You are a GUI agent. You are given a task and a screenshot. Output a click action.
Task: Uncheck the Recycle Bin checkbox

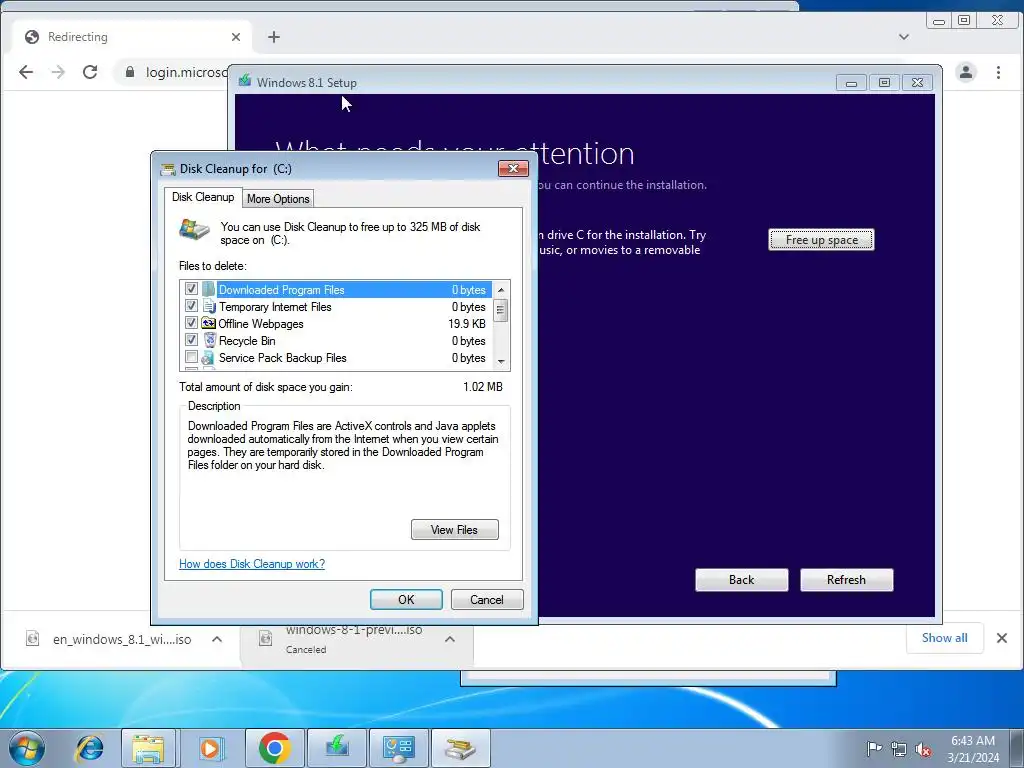(x=191, y=340)
